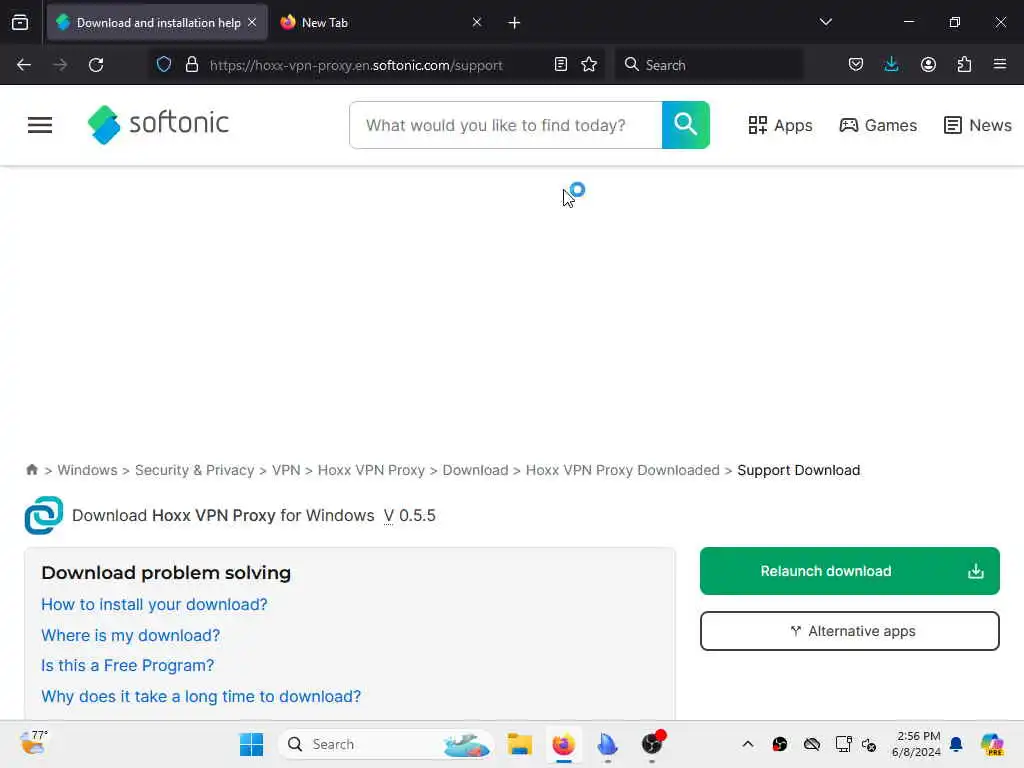
Task: Open Save to Pocket icon
Action: pos(856,64)
